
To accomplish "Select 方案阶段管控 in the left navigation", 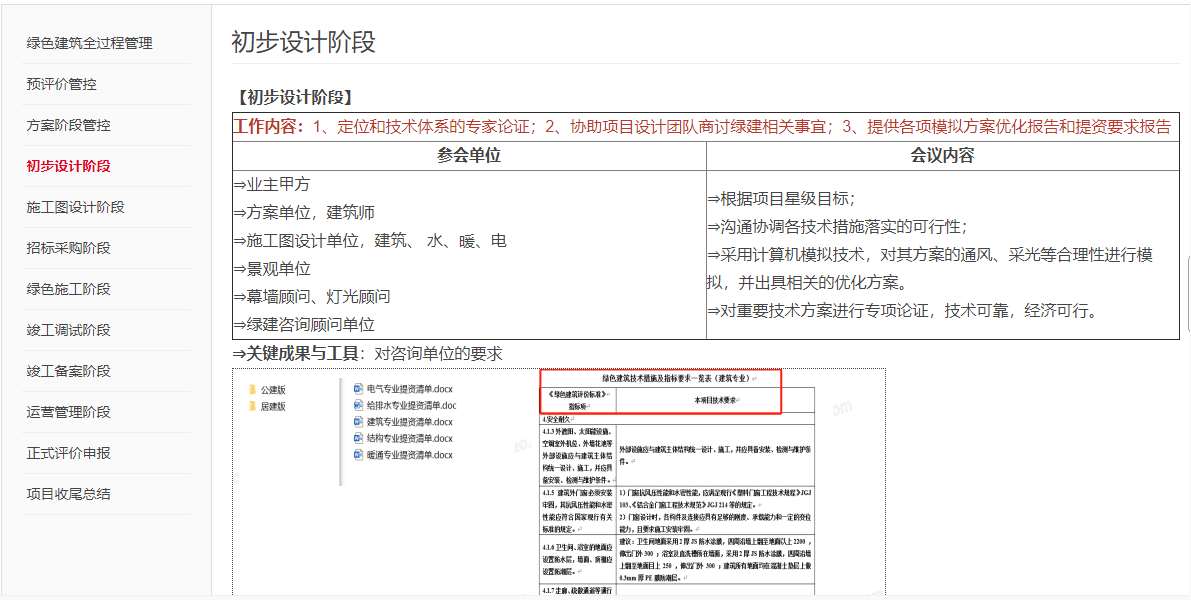I will [68, 125].
